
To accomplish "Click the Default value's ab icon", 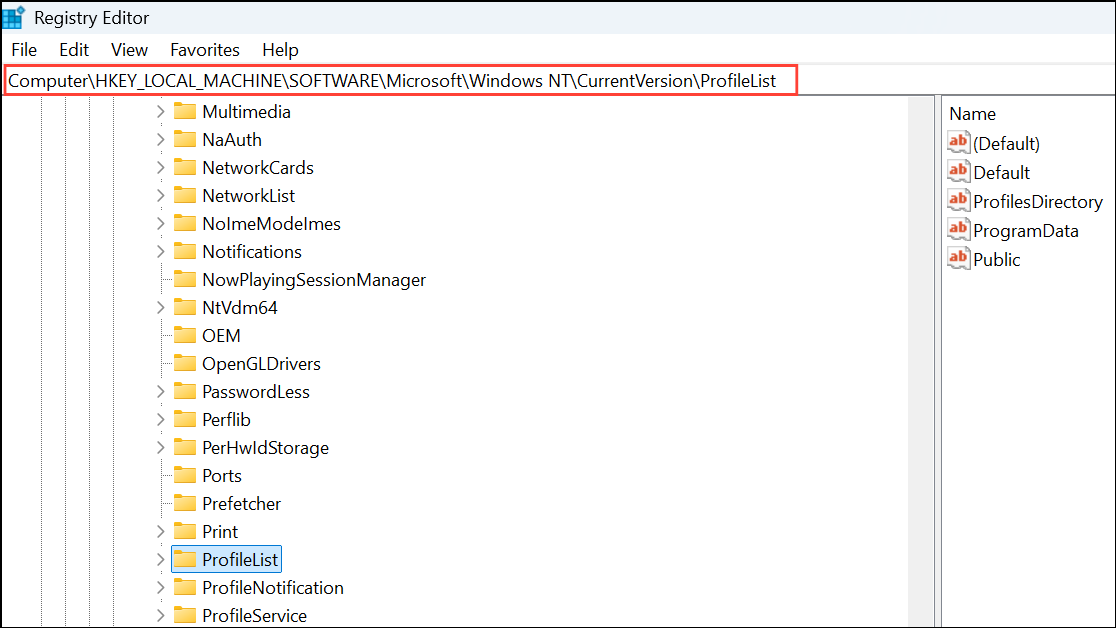I will pos(959,172).
